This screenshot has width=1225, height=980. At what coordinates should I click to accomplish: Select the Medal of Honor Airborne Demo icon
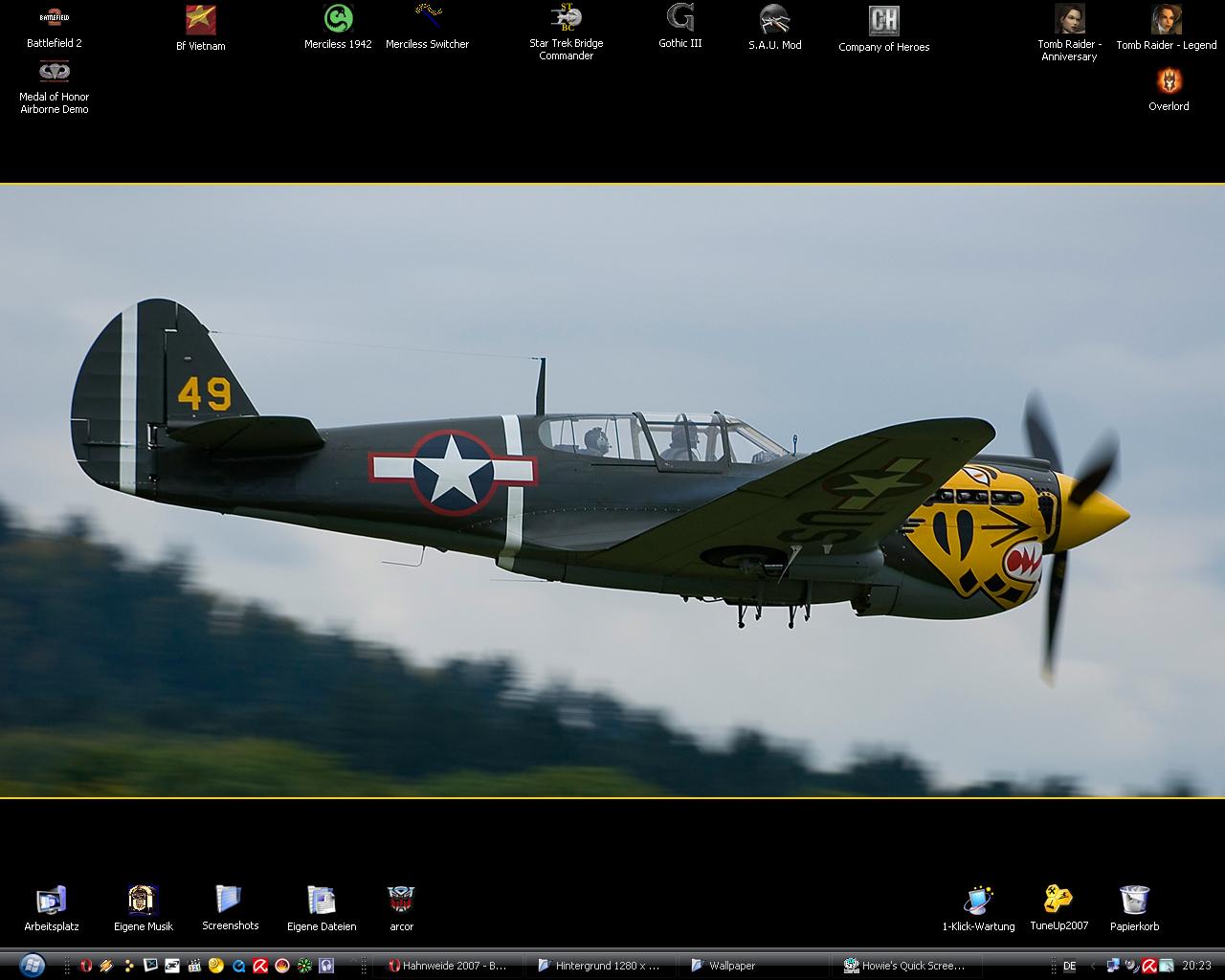[54, 73]
